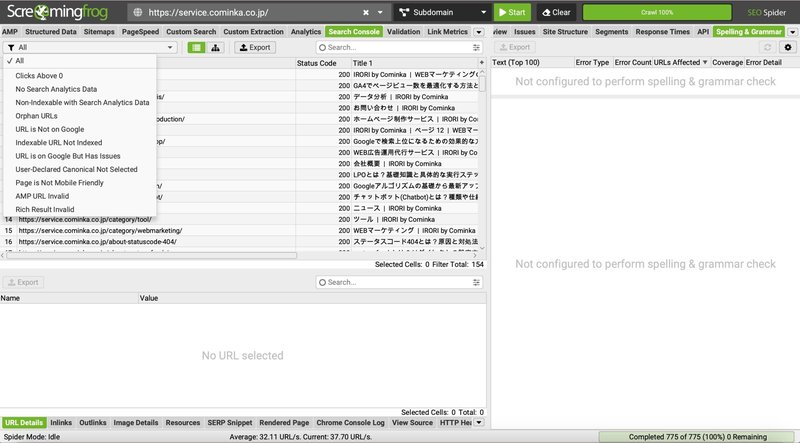The image size is (800, 443).
Task: Choose URL is on Google But Has Issues
Action: coord(80,156)
